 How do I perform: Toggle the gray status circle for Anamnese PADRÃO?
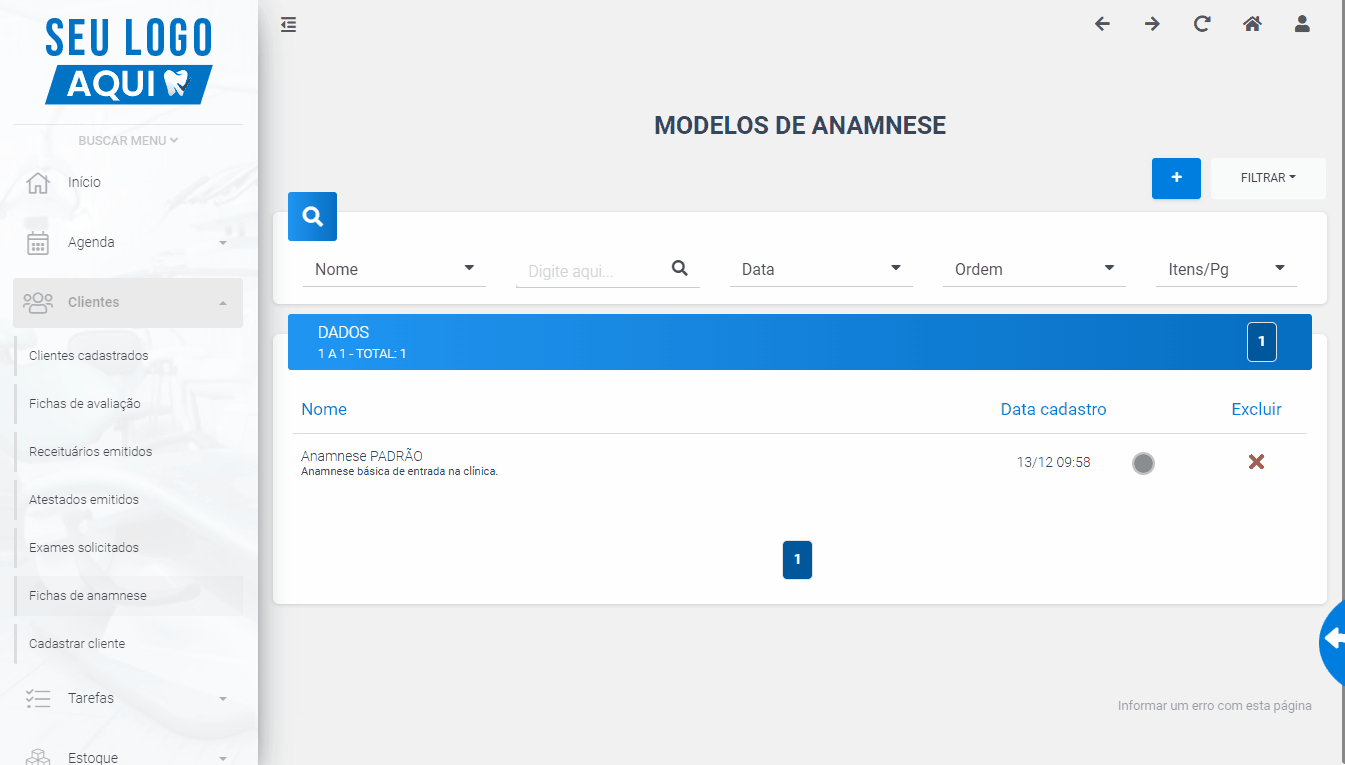(x=1143, y=463)
